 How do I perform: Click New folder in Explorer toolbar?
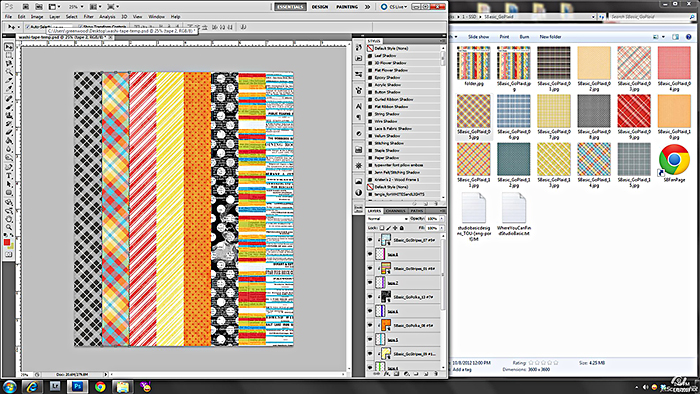point(550,37)
